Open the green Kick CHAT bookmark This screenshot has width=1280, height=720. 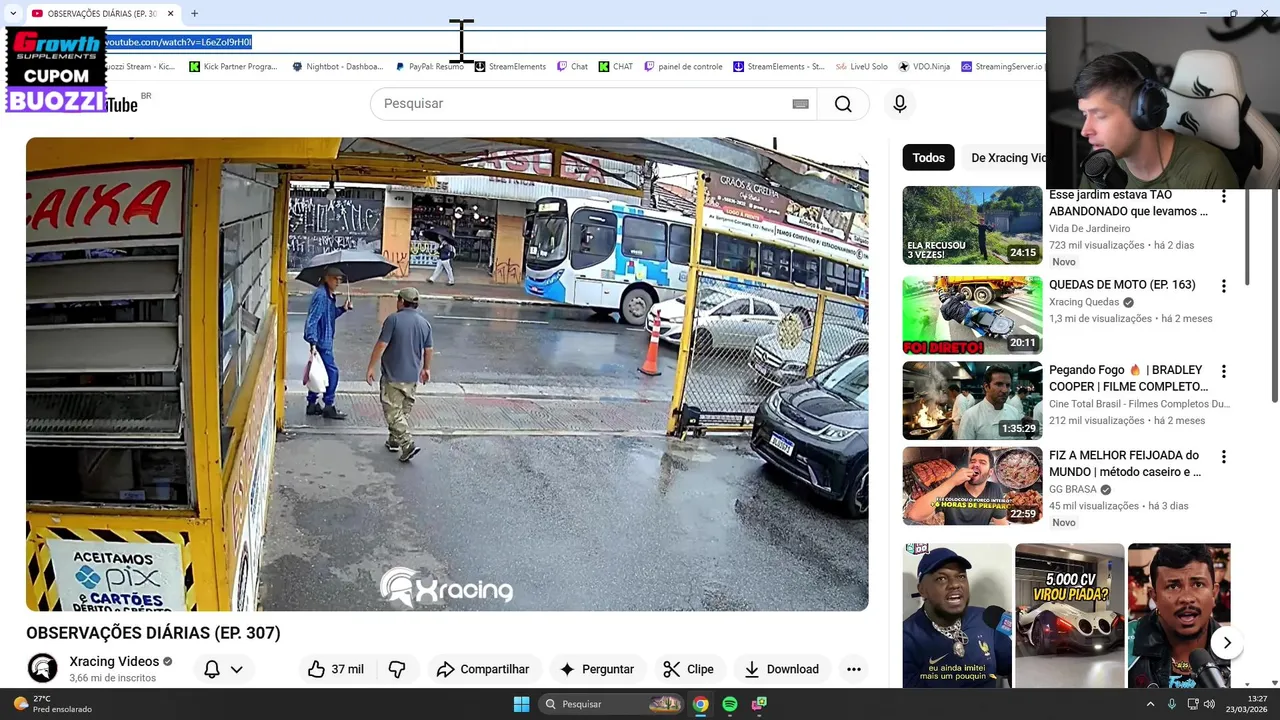click(x=616, y=67)
